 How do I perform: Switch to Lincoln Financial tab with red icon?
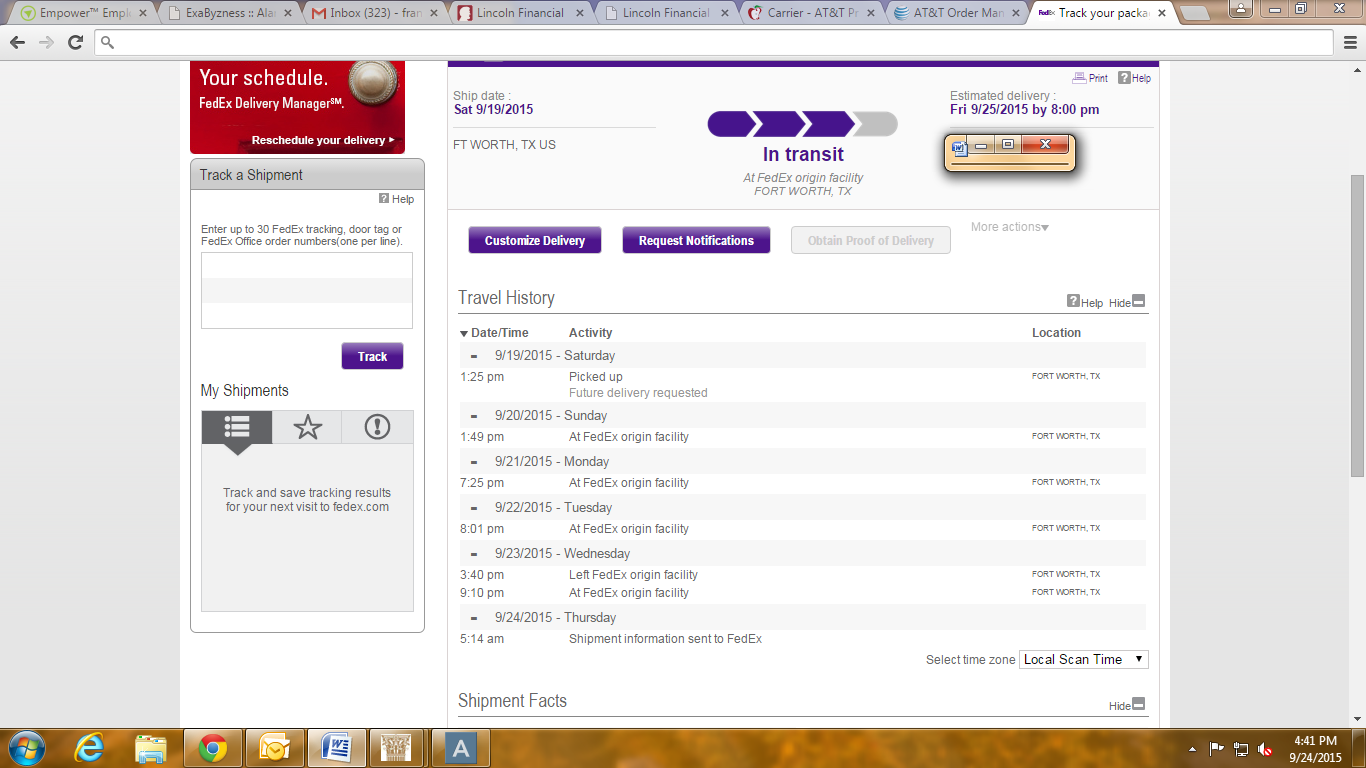click(520, 13)
